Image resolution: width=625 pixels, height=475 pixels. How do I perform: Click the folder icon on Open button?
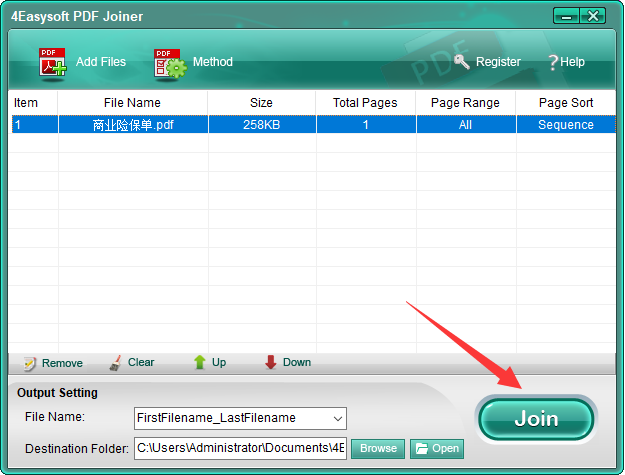point(421,448)
